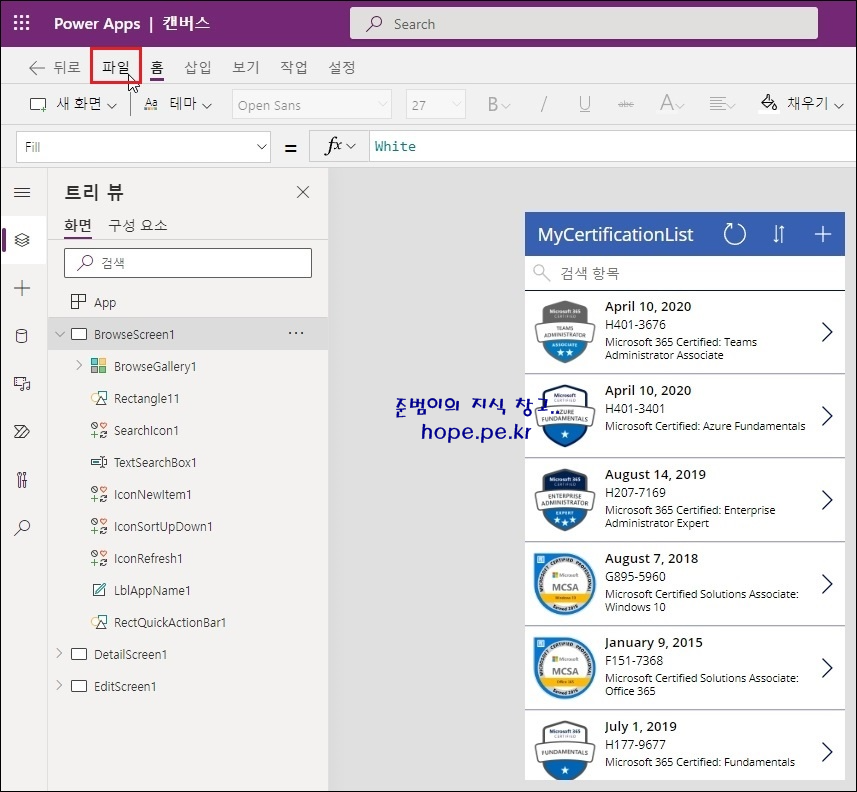The image size is (857, 792).
Task: Toggle strikethrough formatting button
Action: (626, 104)
